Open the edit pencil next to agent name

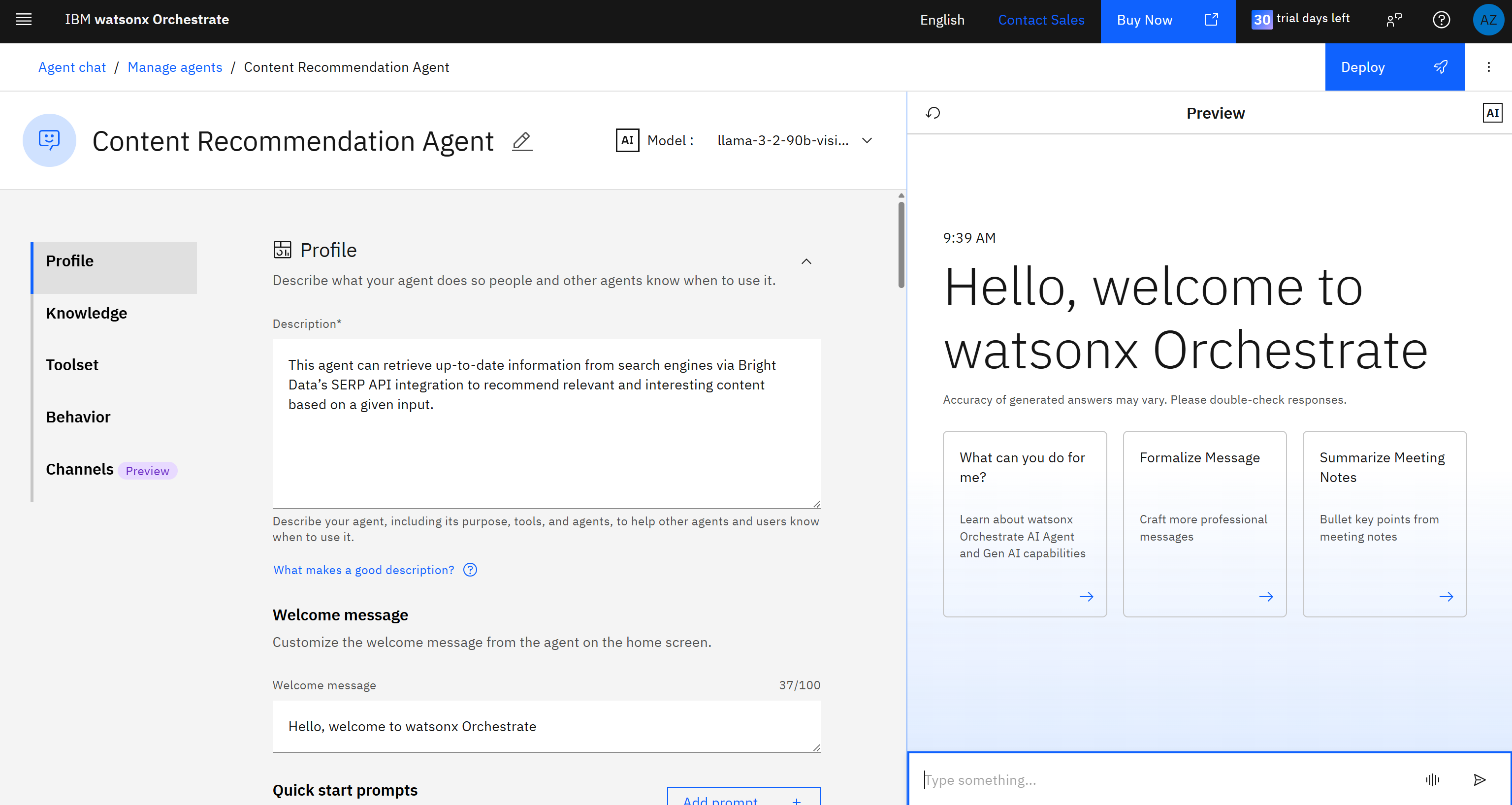522,141
